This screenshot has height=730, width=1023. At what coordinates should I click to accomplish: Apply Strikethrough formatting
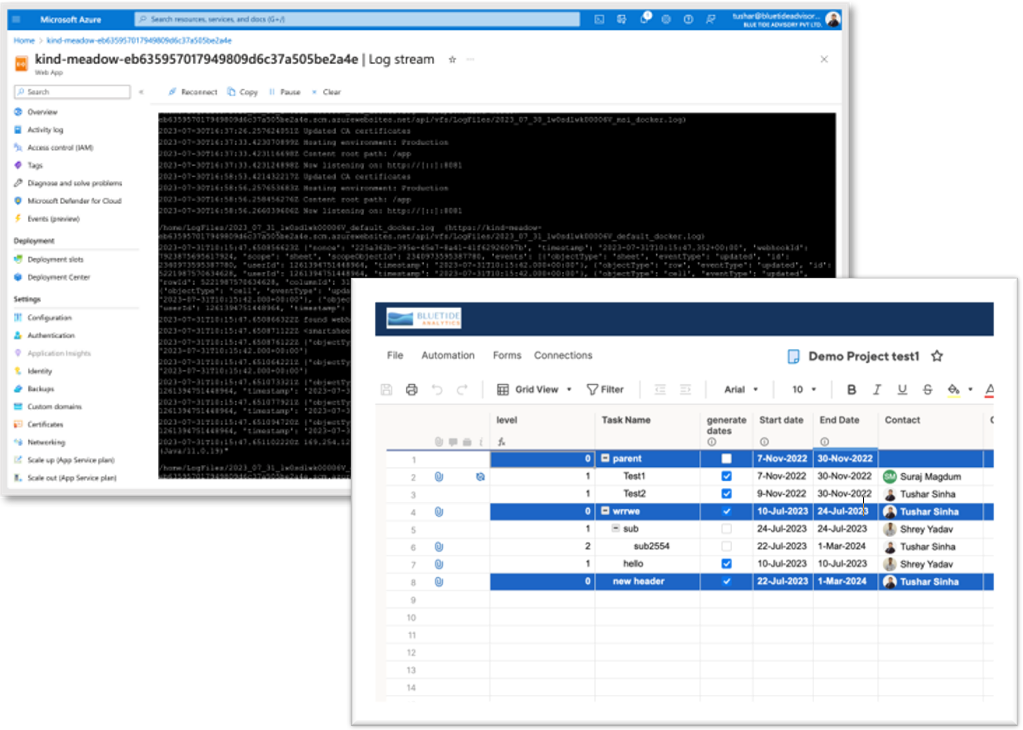928,390
